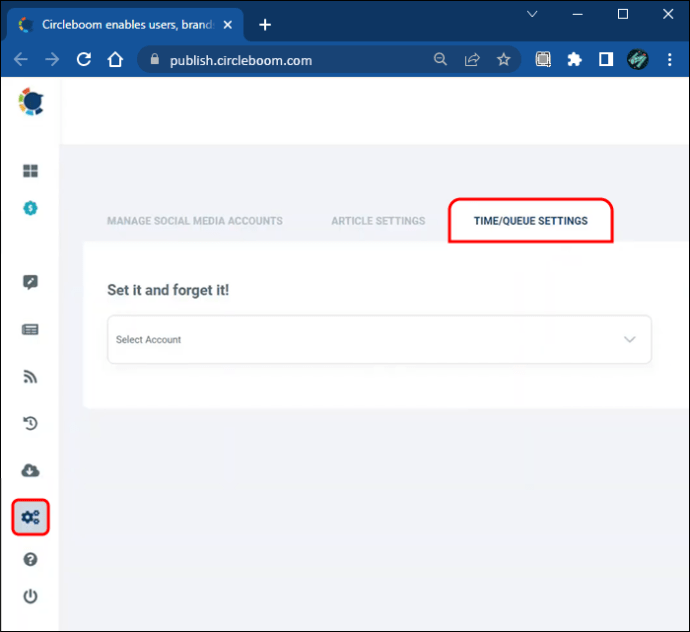Select the Time/Queue Settings tab
The height and width of the screenshot is (632, 690).
[x=531, y=221]
